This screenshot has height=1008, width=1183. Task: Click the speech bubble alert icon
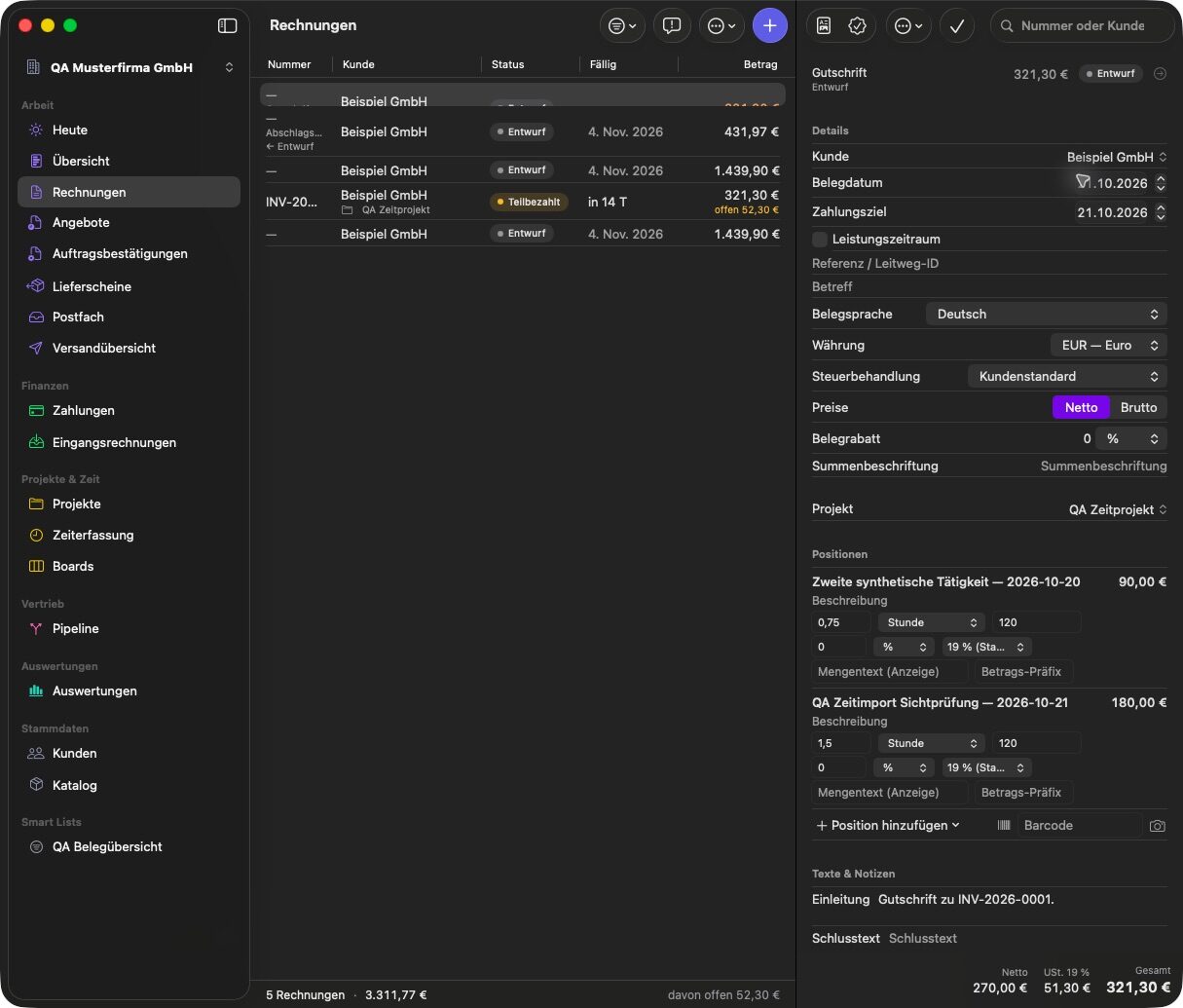672,26
